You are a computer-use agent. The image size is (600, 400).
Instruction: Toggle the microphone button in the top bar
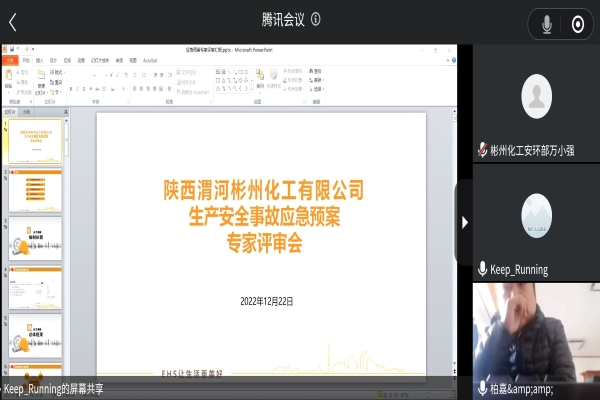[x=547, y=24]
